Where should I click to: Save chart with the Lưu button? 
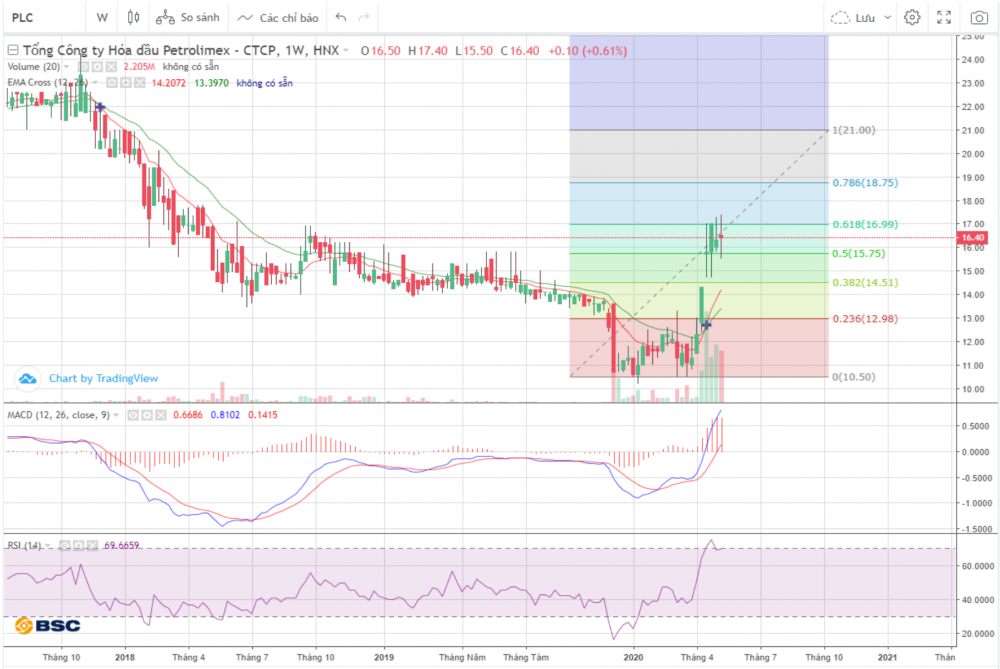point(855,18)
